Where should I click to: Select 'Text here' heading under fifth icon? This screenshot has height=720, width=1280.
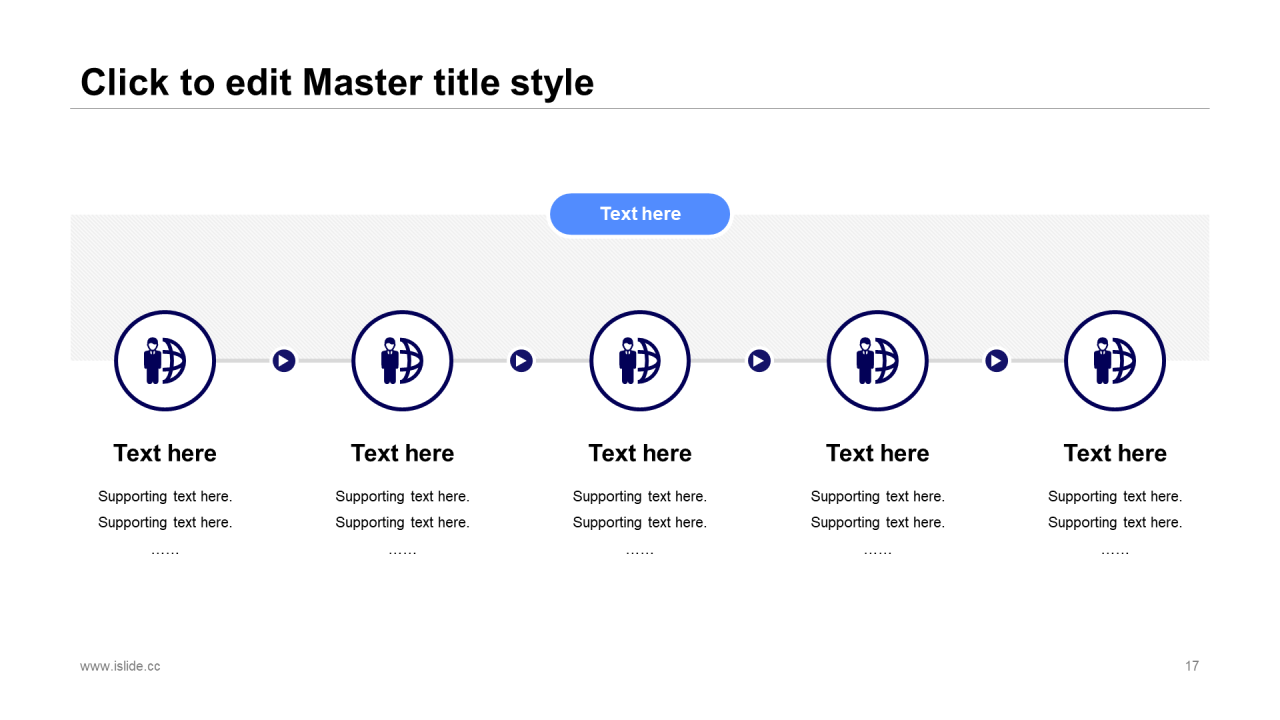[x=1115, y=453]
